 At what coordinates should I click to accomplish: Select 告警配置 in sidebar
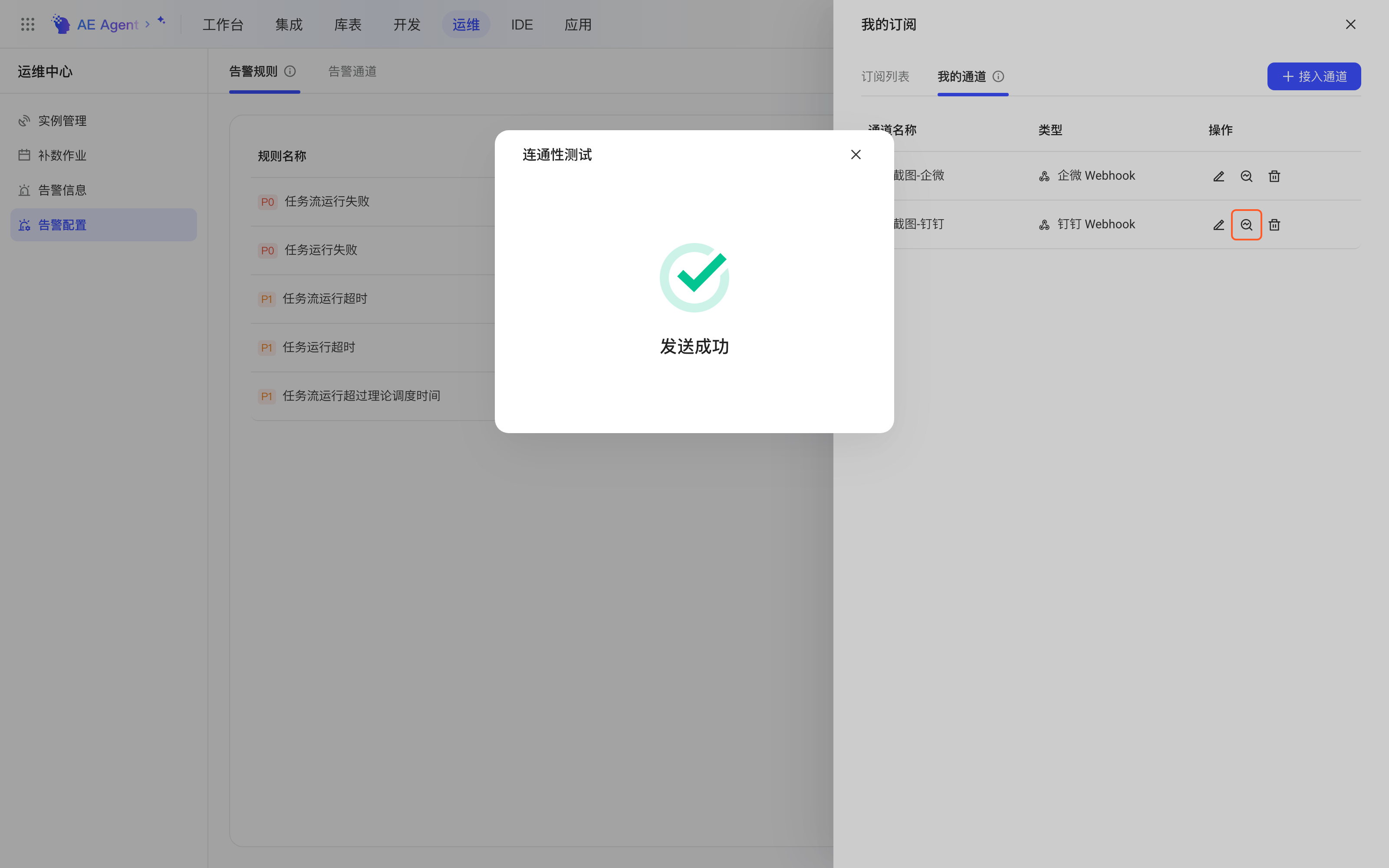coord(103,225)
